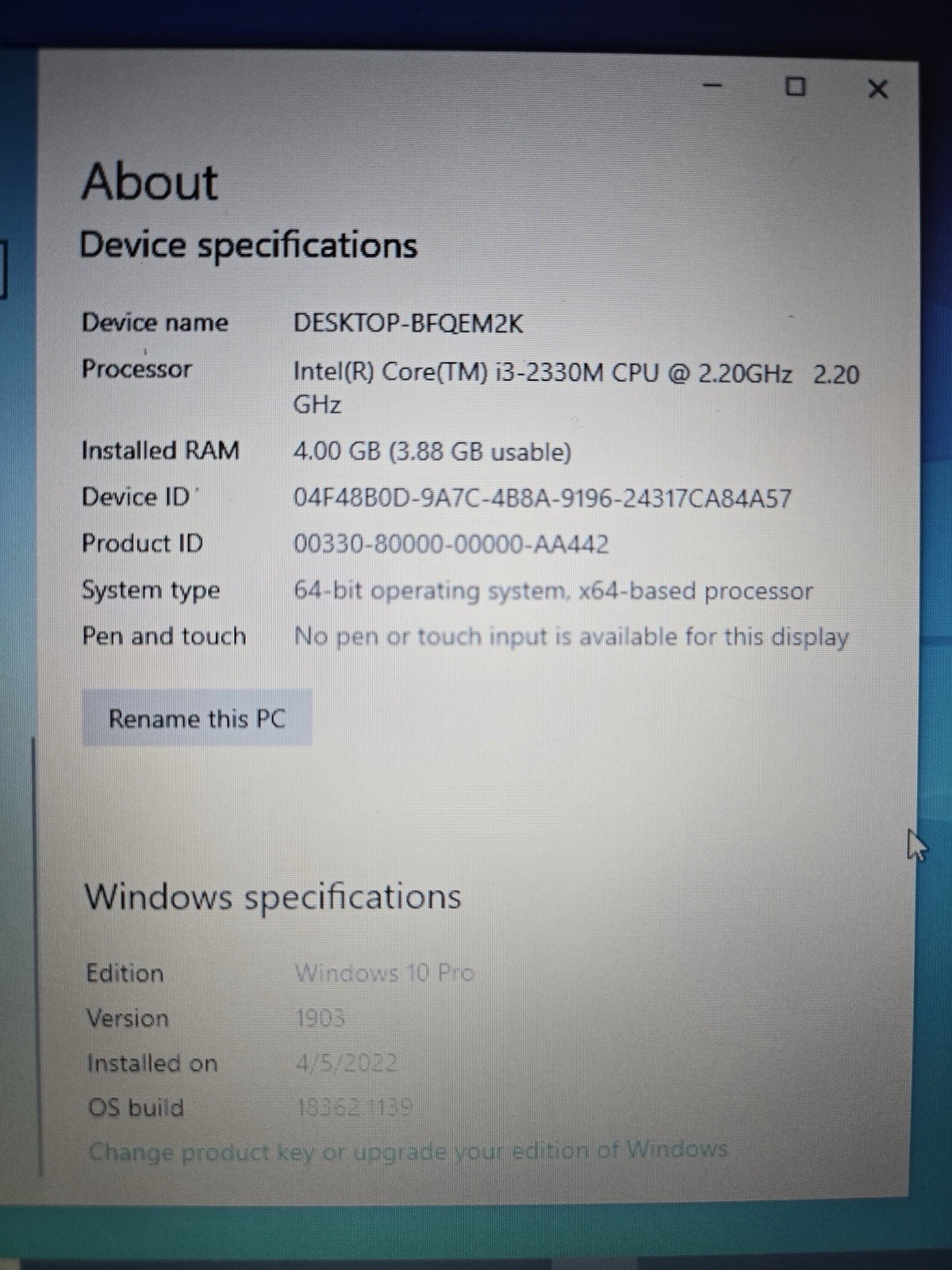Viewport: 952px width, 1270px height.
Task: Click the Device specifications heading
Action: click(248, 245)
